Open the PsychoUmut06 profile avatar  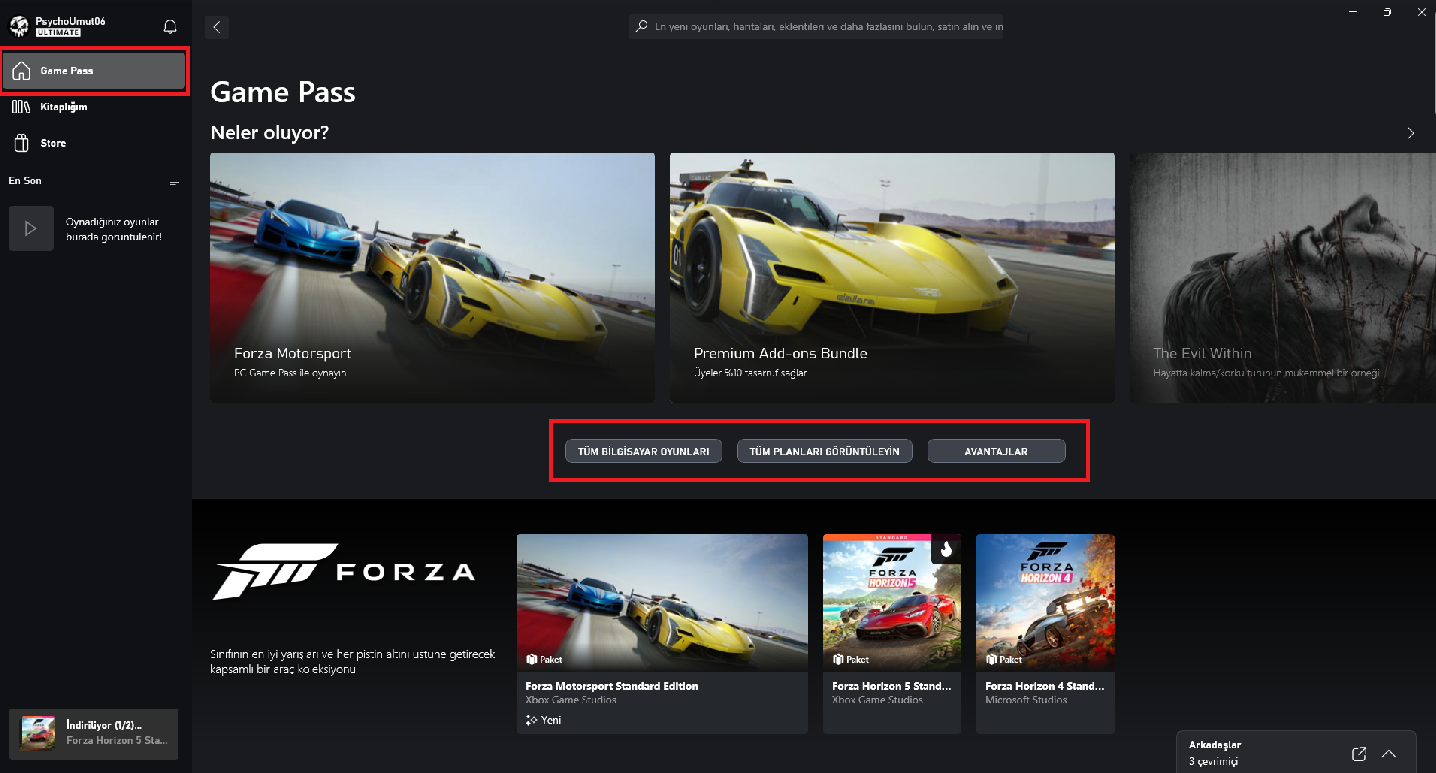point(19,26)
